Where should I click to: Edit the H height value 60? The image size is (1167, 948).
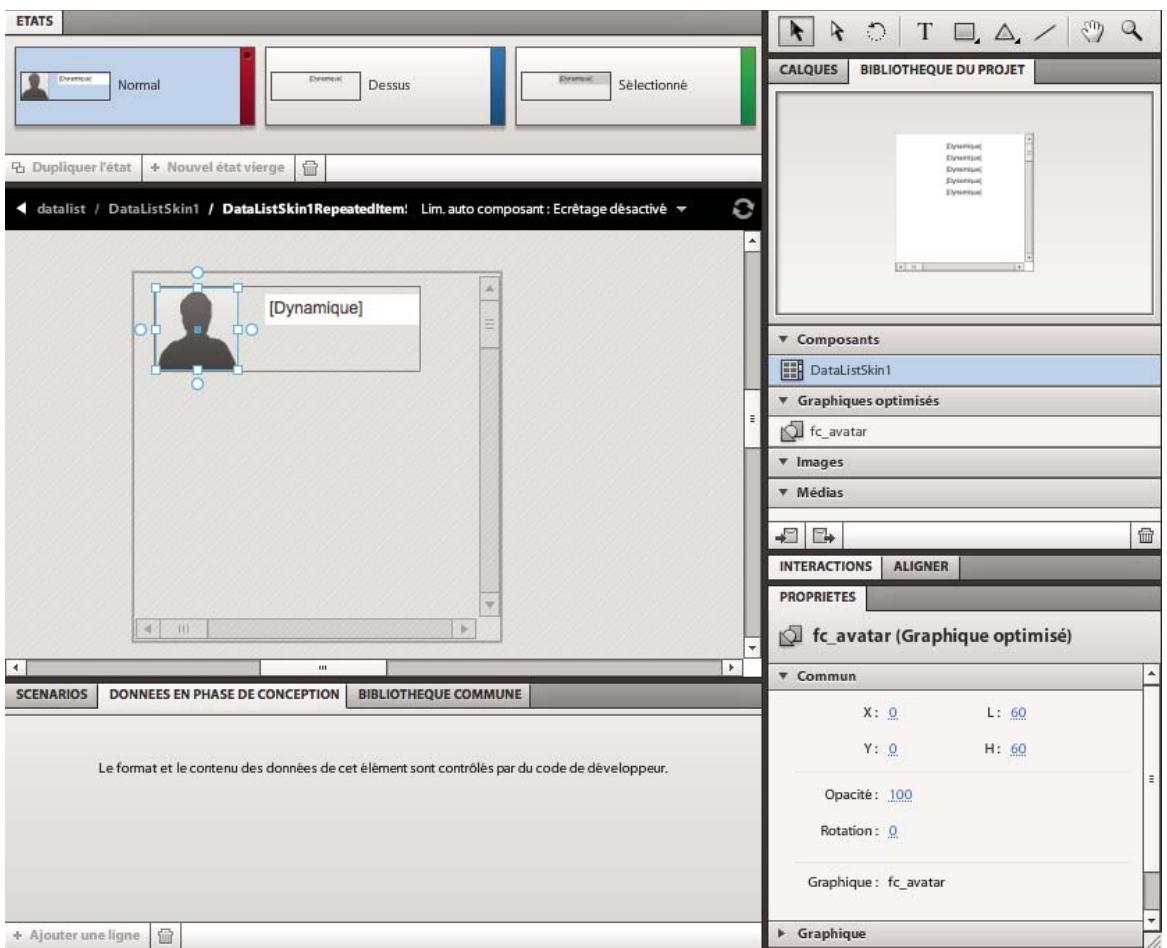1018,749
